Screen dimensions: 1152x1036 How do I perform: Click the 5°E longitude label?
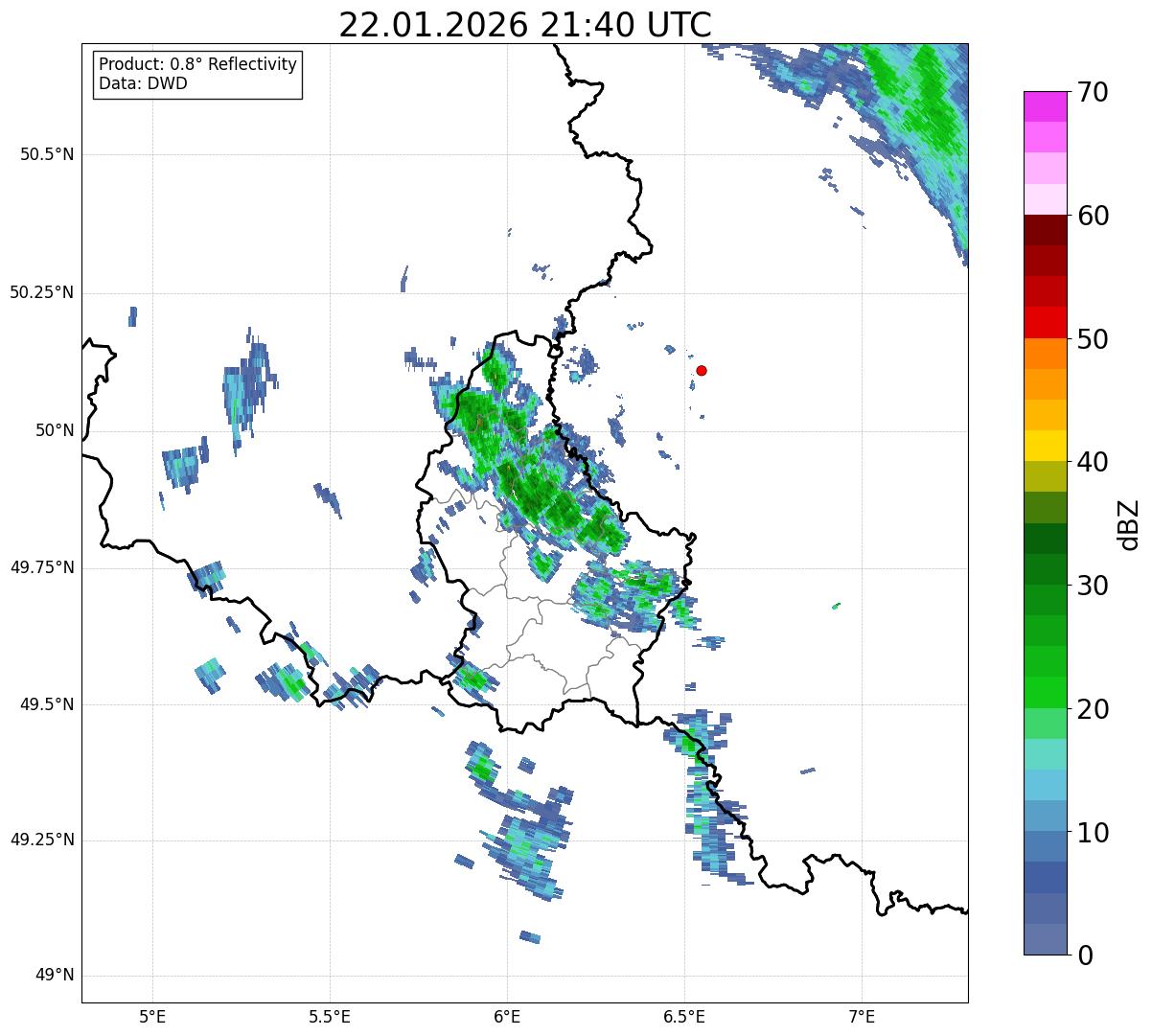click(152, 1016)
